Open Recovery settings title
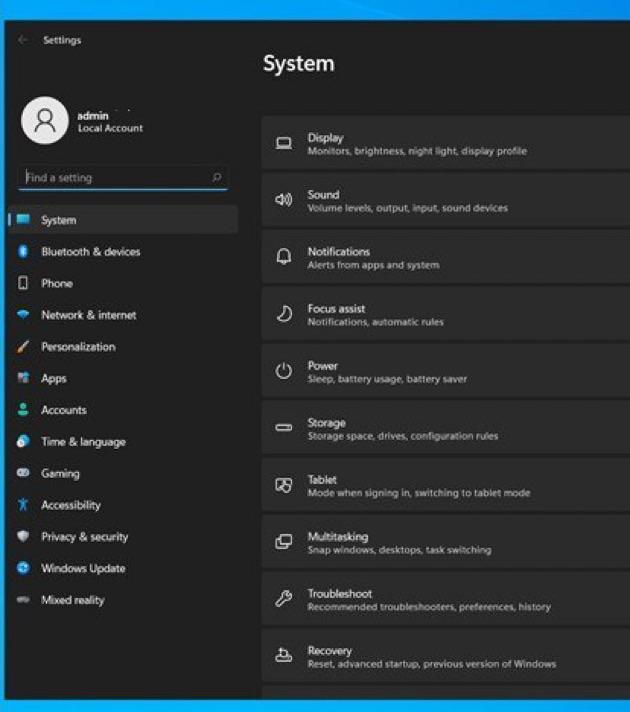Screen dimensions: 630x712 [330, 651]
